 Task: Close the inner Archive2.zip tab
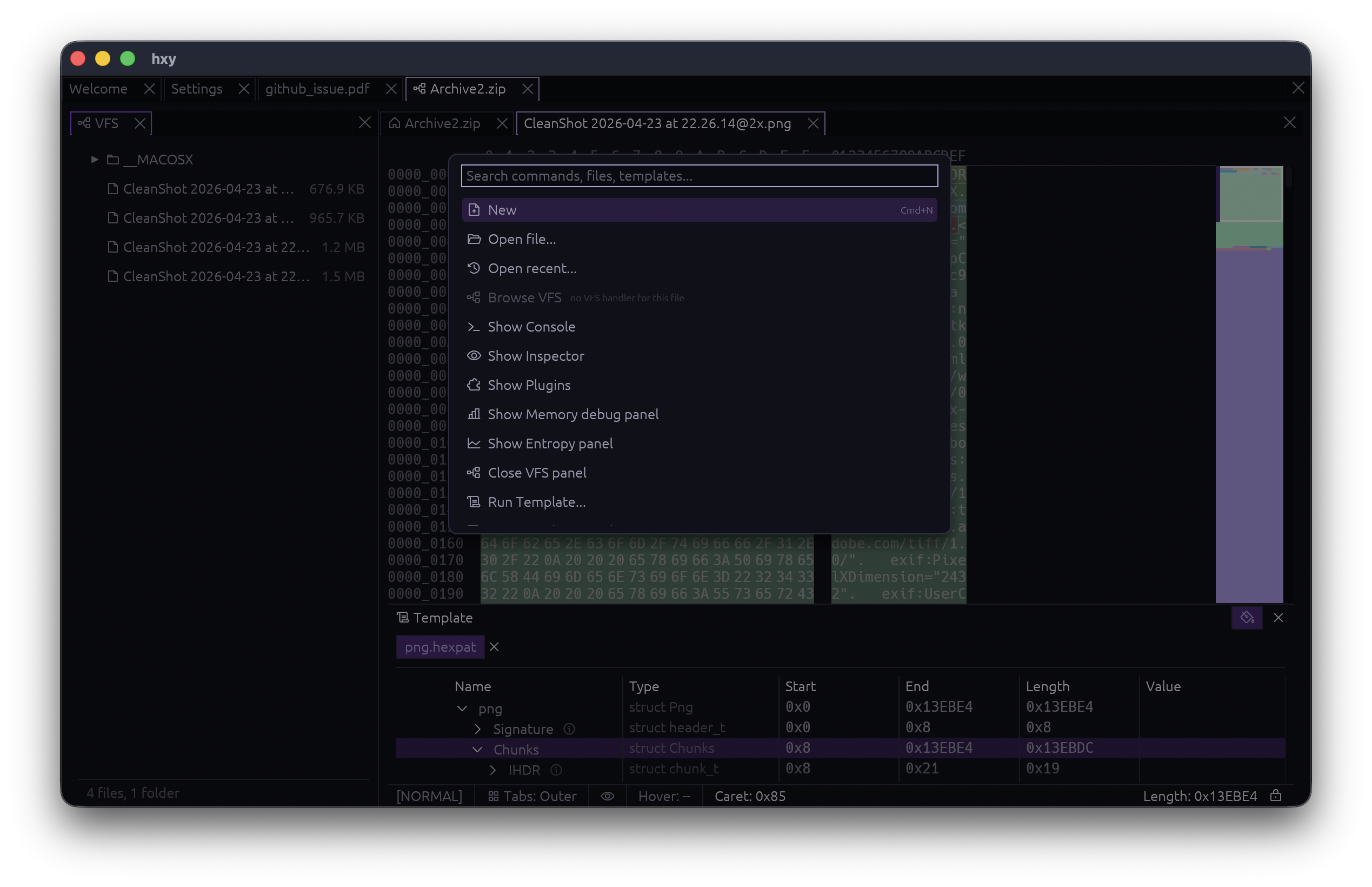[502, 123]
